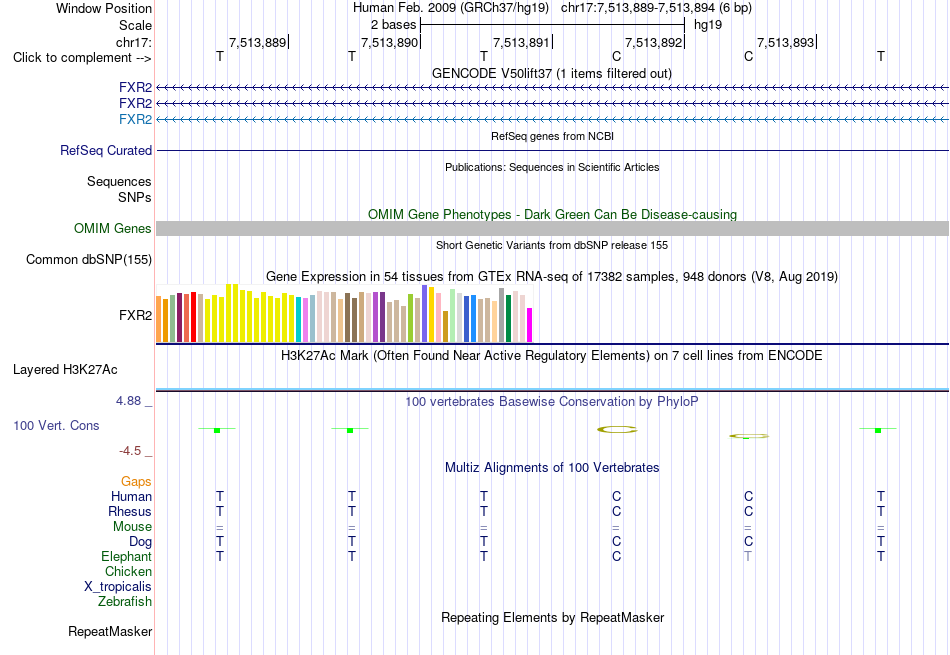Click the X_tropicalis alignment row label
950x655 pixels.
(x=118, y=587)
